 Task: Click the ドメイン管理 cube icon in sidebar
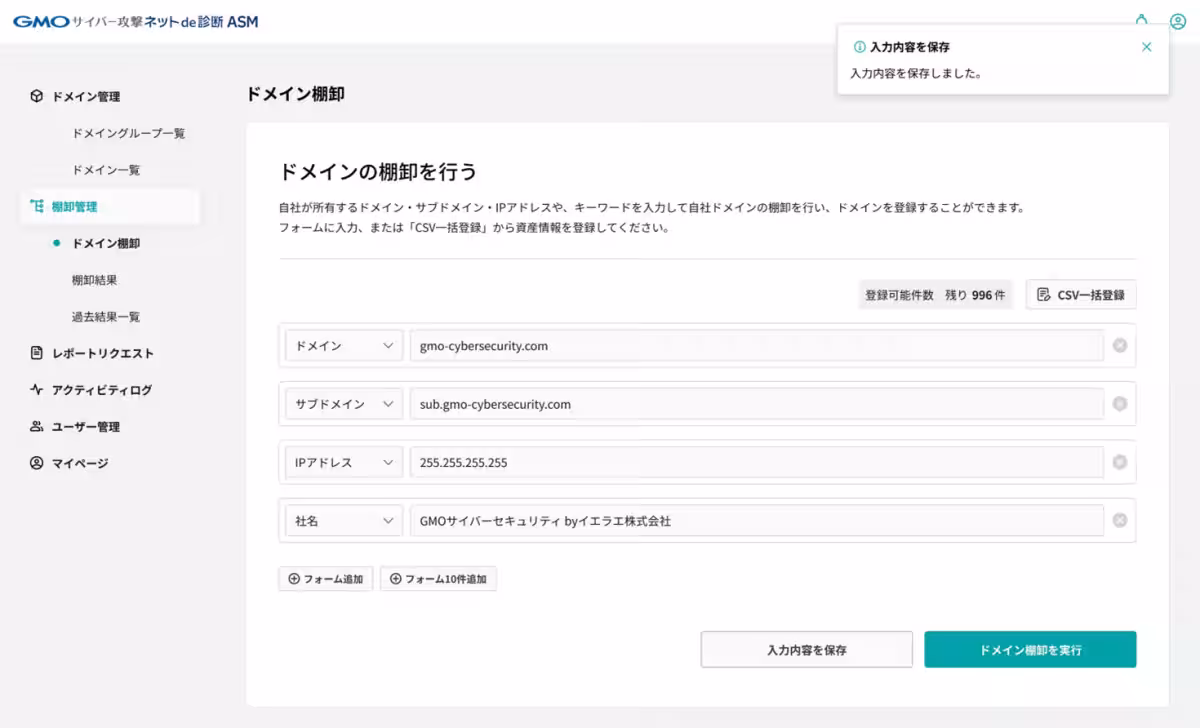38,96
